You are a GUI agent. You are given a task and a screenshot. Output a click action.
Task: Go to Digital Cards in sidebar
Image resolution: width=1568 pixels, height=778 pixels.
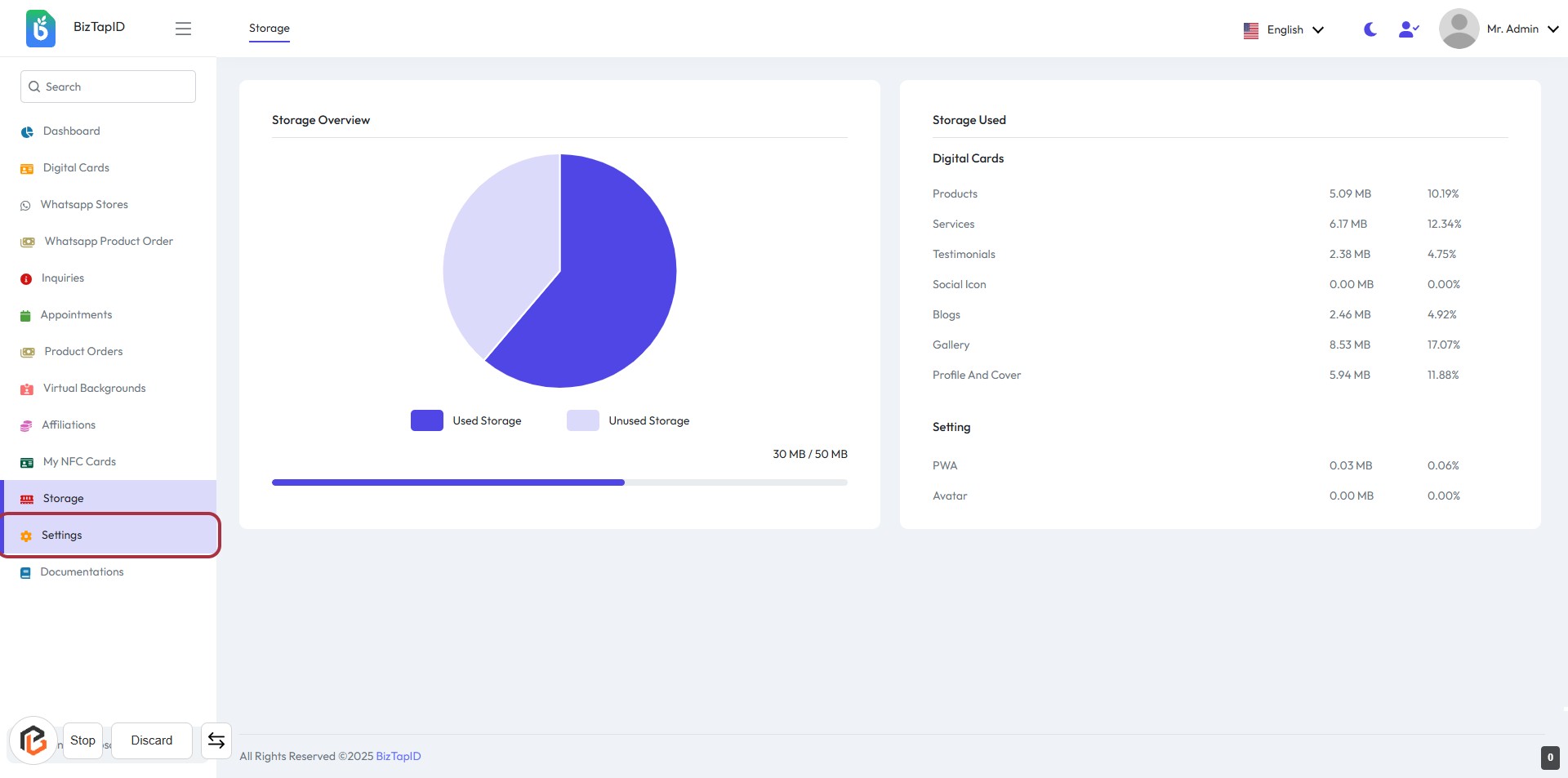click(x=76, y=168)
